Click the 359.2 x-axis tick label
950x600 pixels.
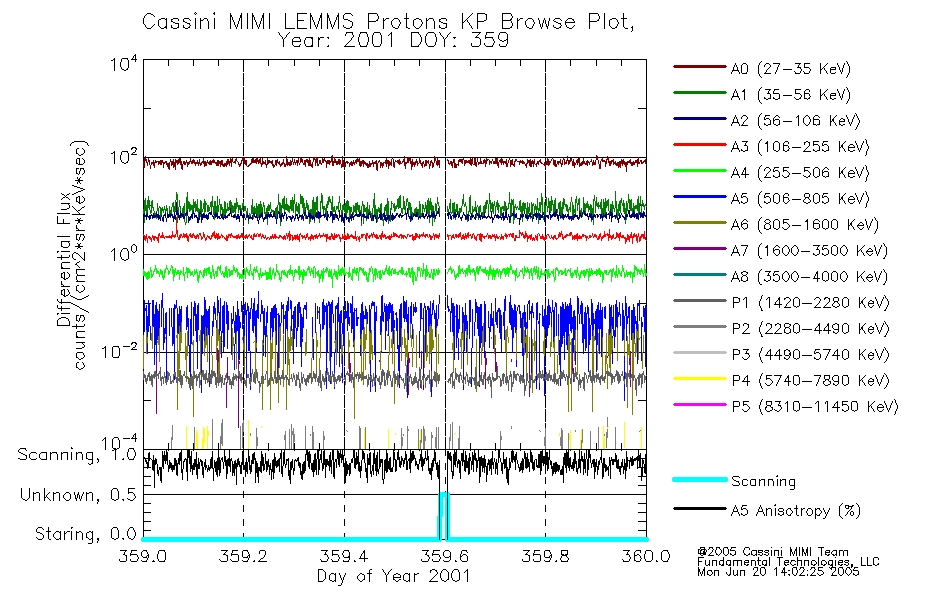243,556
